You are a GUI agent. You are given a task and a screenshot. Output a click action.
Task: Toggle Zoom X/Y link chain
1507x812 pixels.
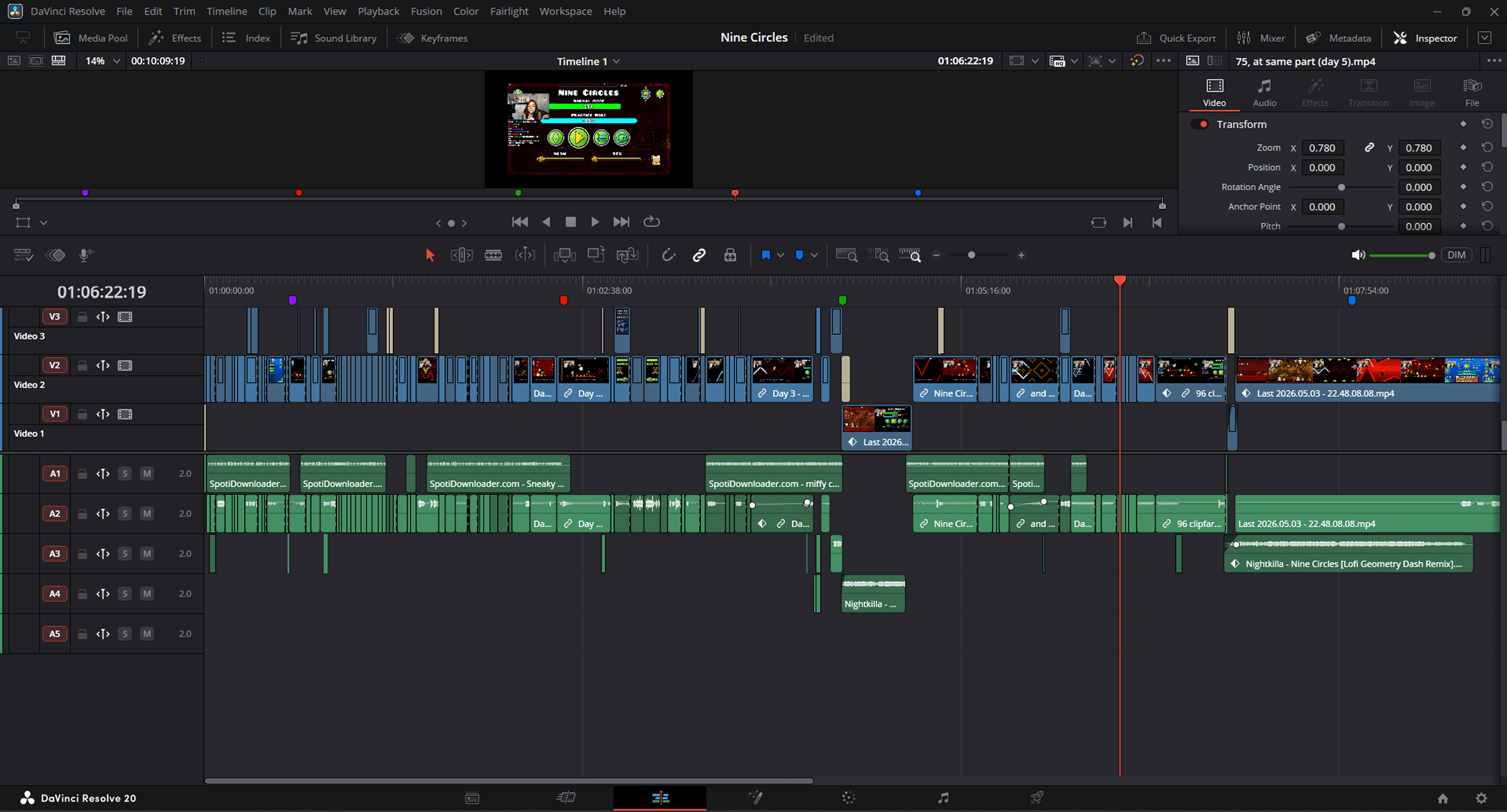tap(1369, 148)
